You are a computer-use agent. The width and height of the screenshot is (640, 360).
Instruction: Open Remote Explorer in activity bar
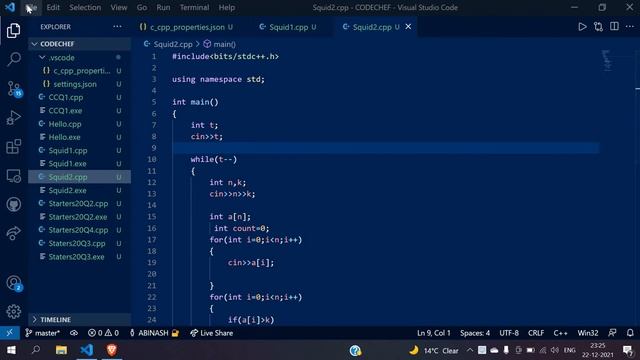(13, 176)
